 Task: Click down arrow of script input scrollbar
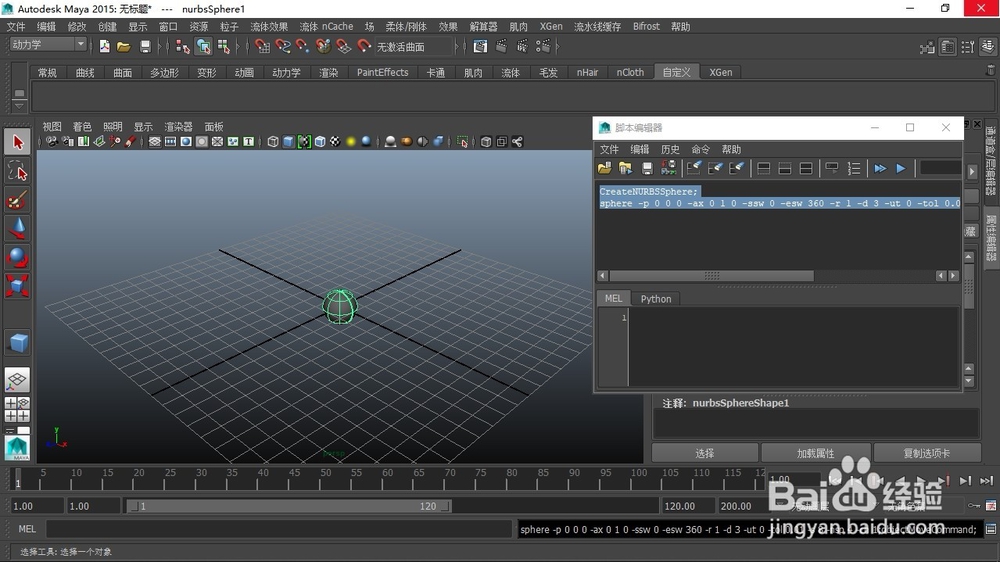tap(969, 381)
